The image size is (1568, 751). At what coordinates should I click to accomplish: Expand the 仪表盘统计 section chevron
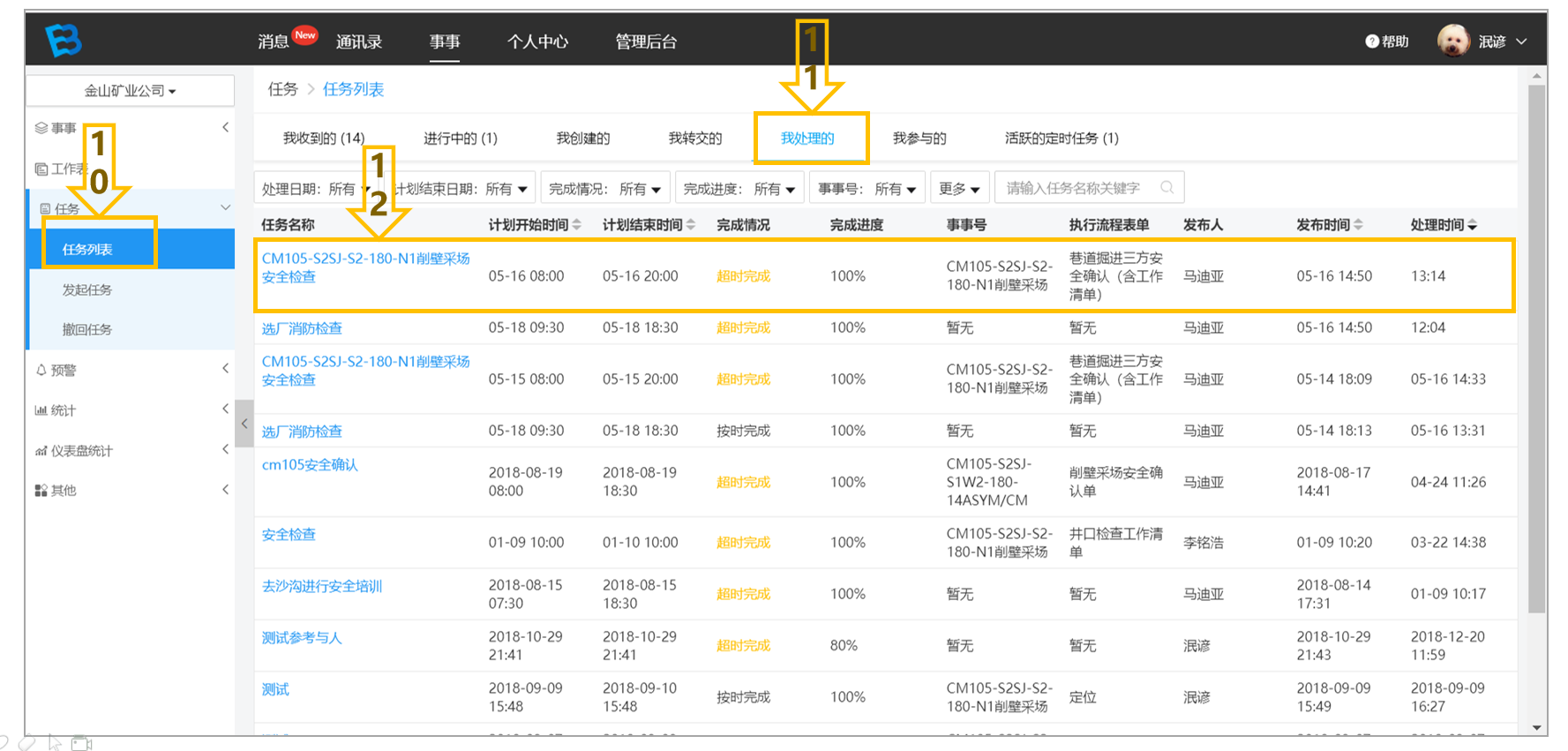click(x=226, y=449)
